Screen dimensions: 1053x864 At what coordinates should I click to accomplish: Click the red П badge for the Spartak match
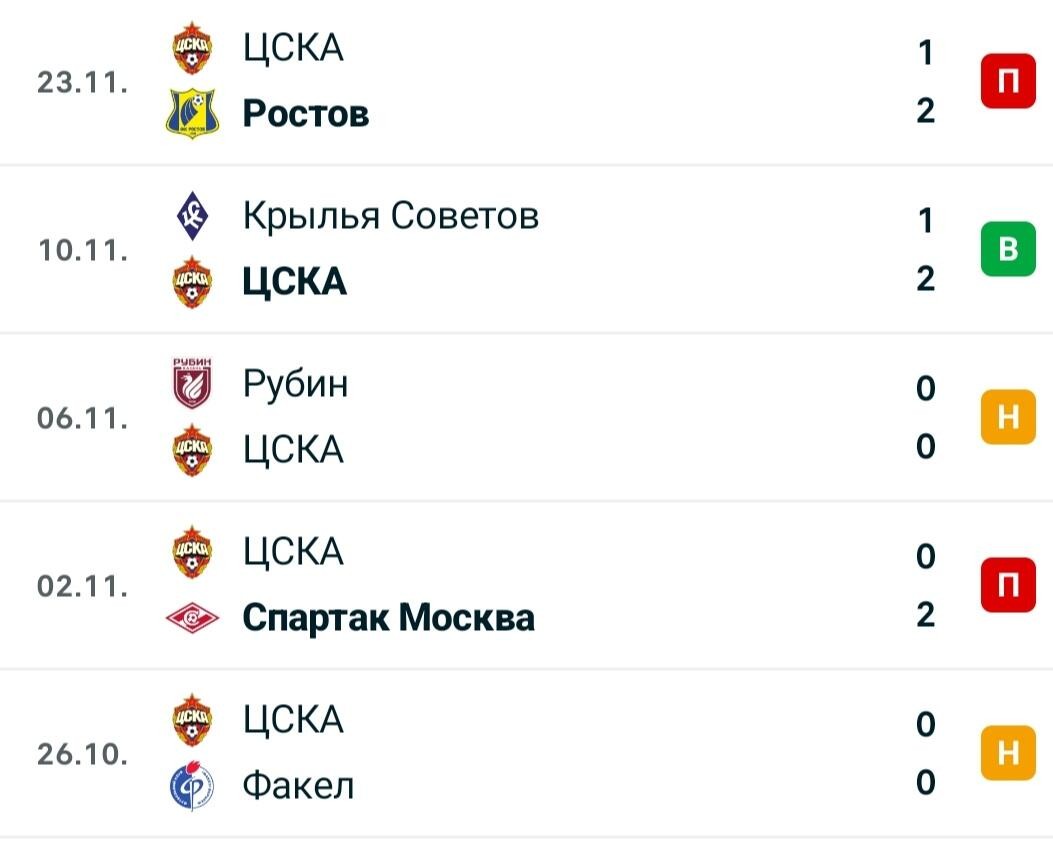(x=1008, y=585)
